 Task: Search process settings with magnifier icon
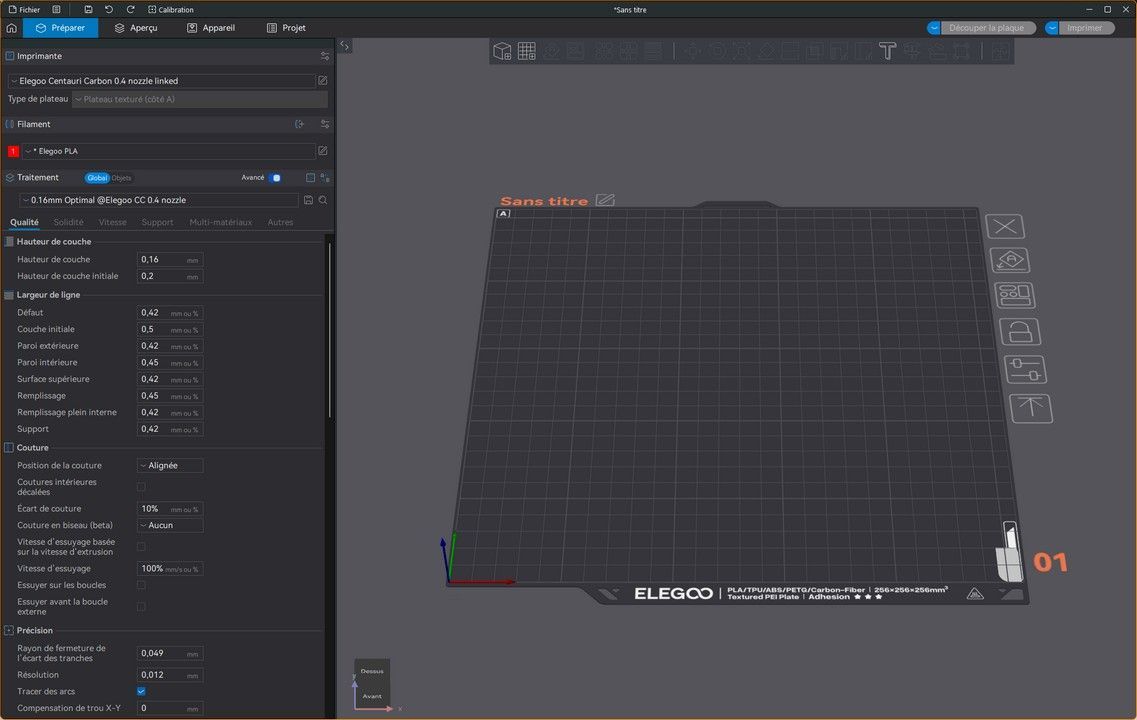pyautogui.click(x=323, y=200)
